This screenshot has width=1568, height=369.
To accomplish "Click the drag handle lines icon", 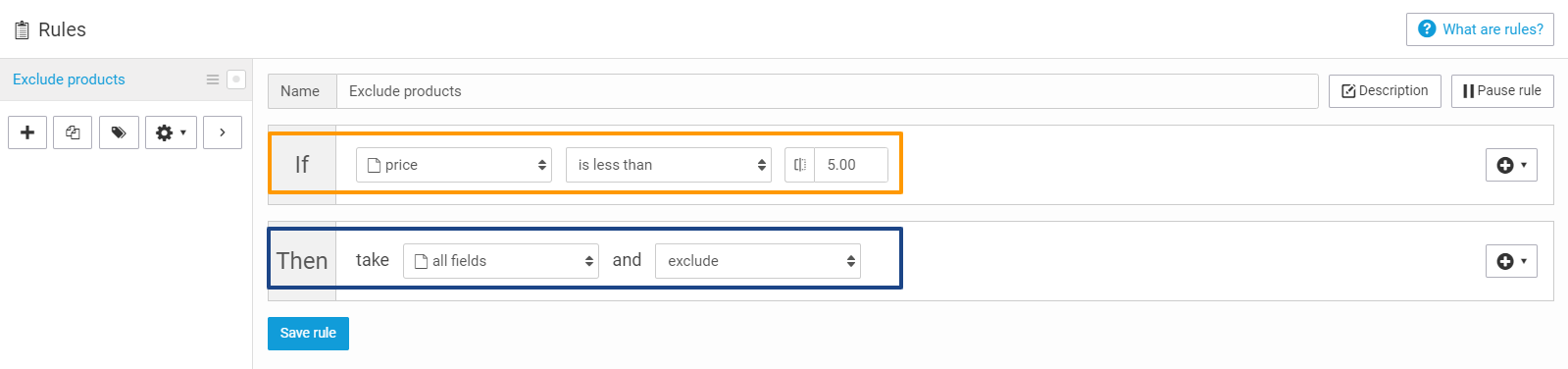I will coord(213,79).
